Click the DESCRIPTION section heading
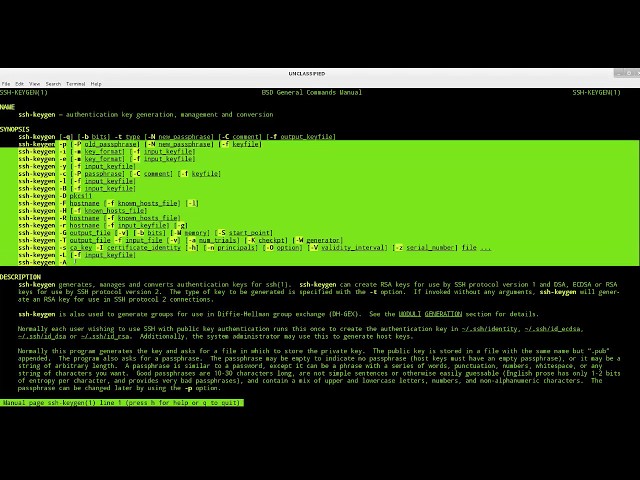This screenshot has height=480, width=640. (x=20, y=277)
